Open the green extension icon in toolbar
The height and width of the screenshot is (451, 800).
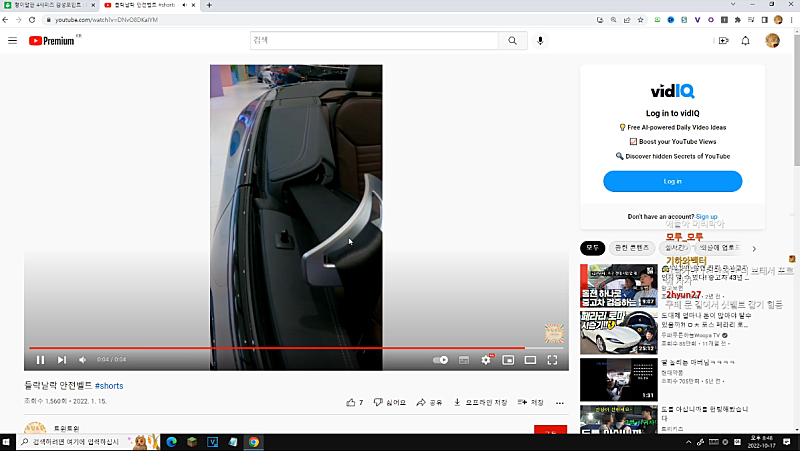coord(657,20)
